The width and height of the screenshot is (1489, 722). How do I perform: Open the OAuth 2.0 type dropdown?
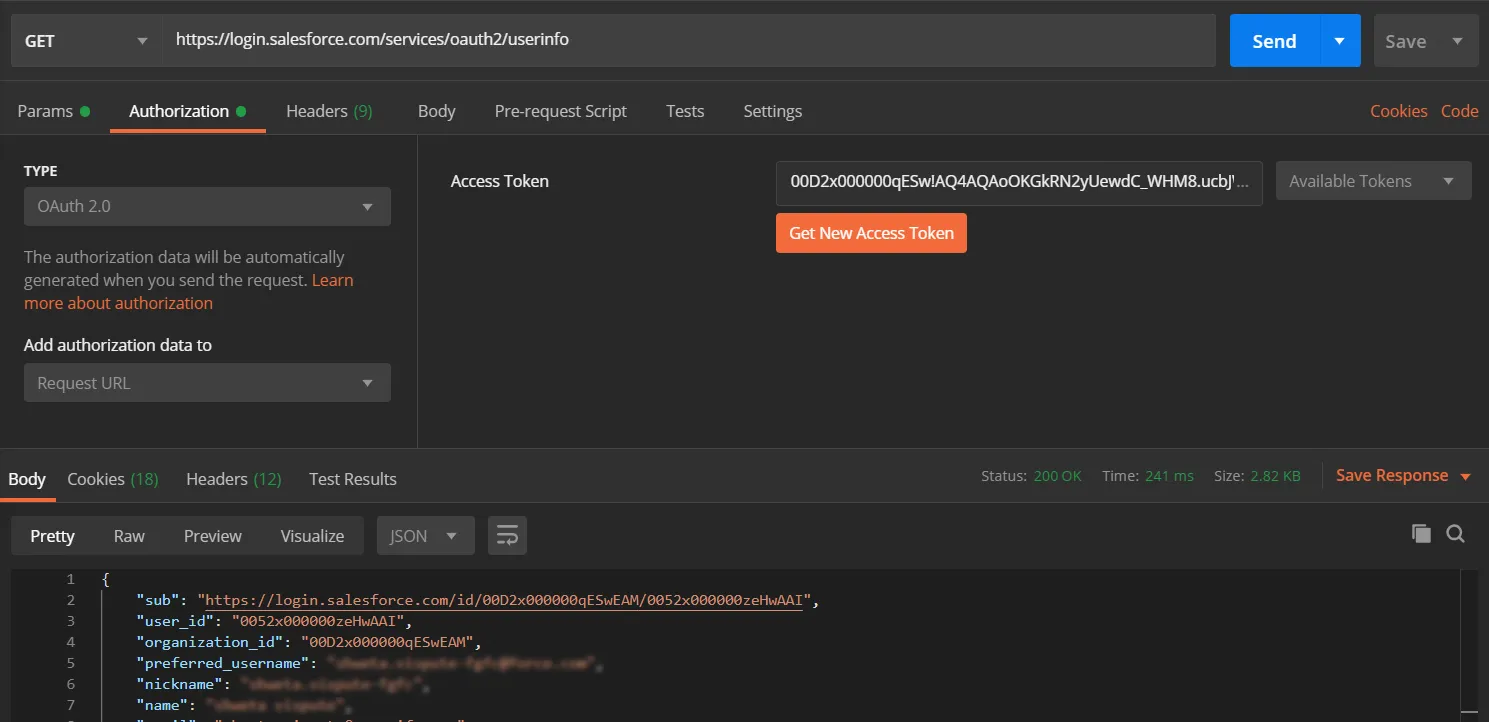[x=207, y=206]
